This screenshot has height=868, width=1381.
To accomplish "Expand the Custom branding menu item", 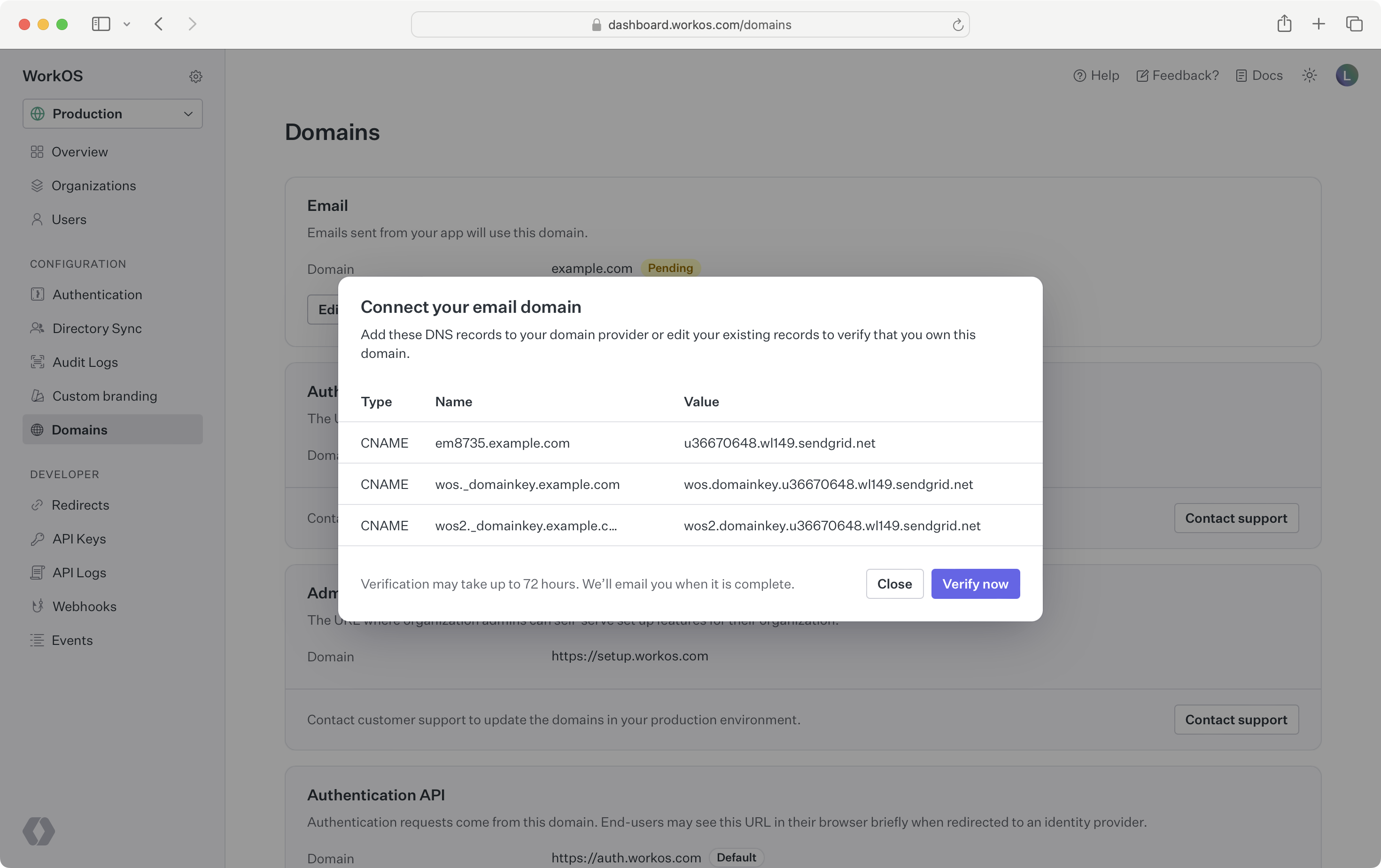I will coord(104,395).
